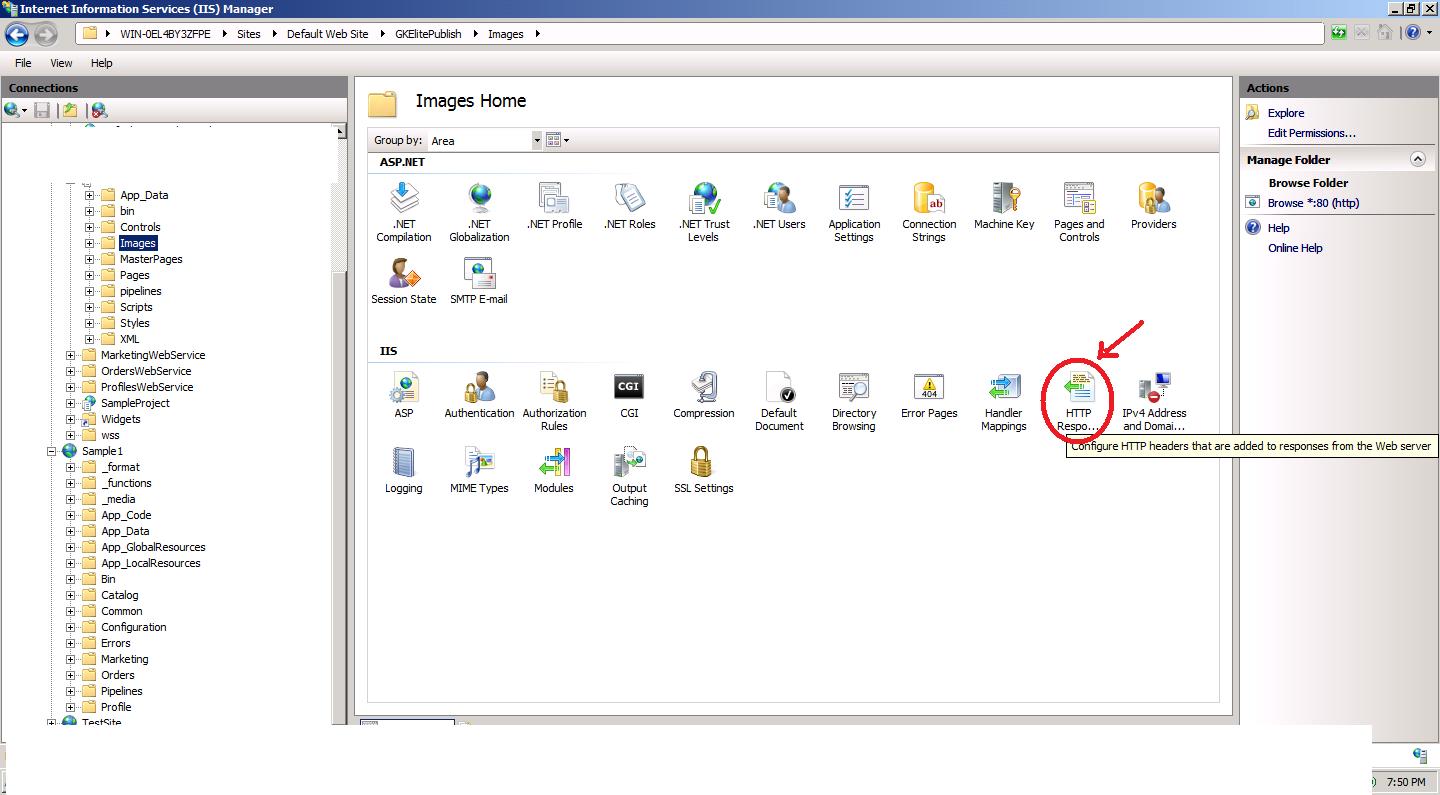The width and height of the screenshot is (1440, 795).
Task: Open the Compression feature
Action: 703,390
